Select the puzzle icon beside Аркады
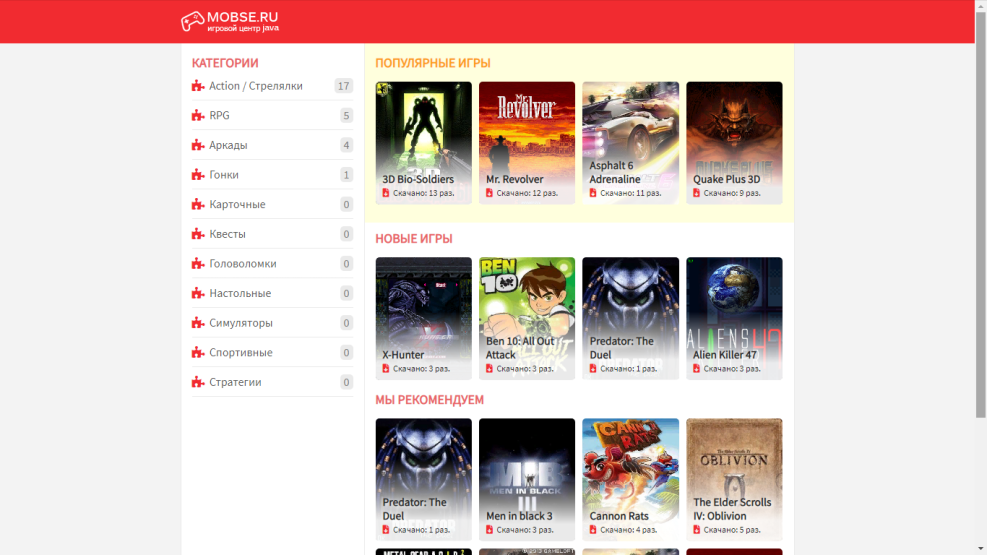 [198, 145]
